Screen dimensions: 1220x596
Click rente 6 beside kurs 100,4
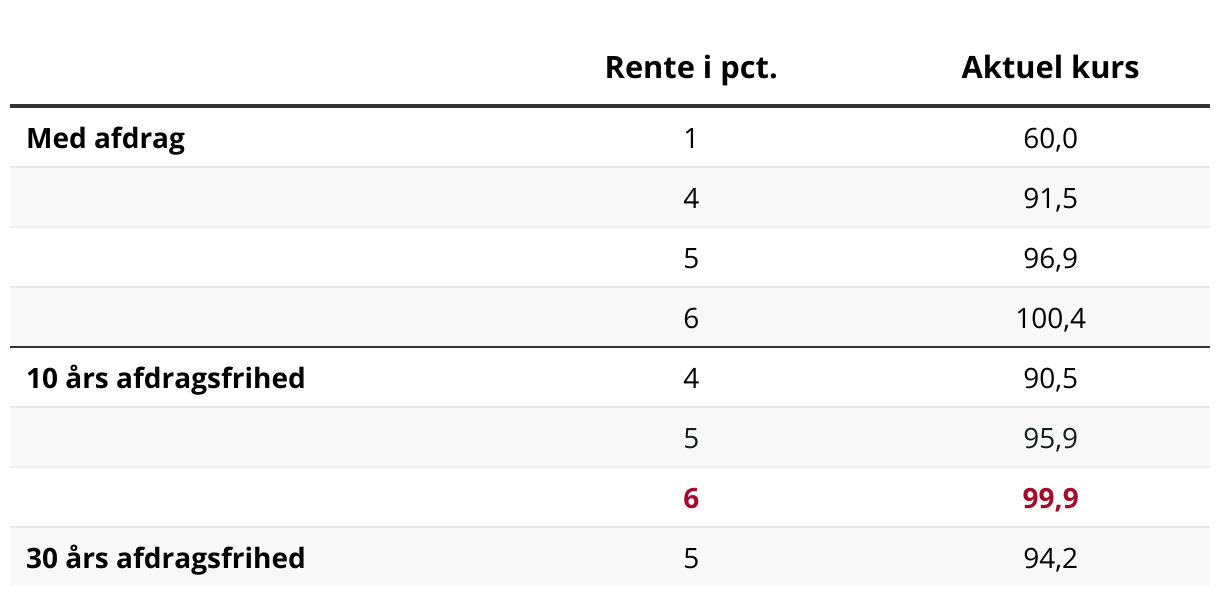click(691, 318)
